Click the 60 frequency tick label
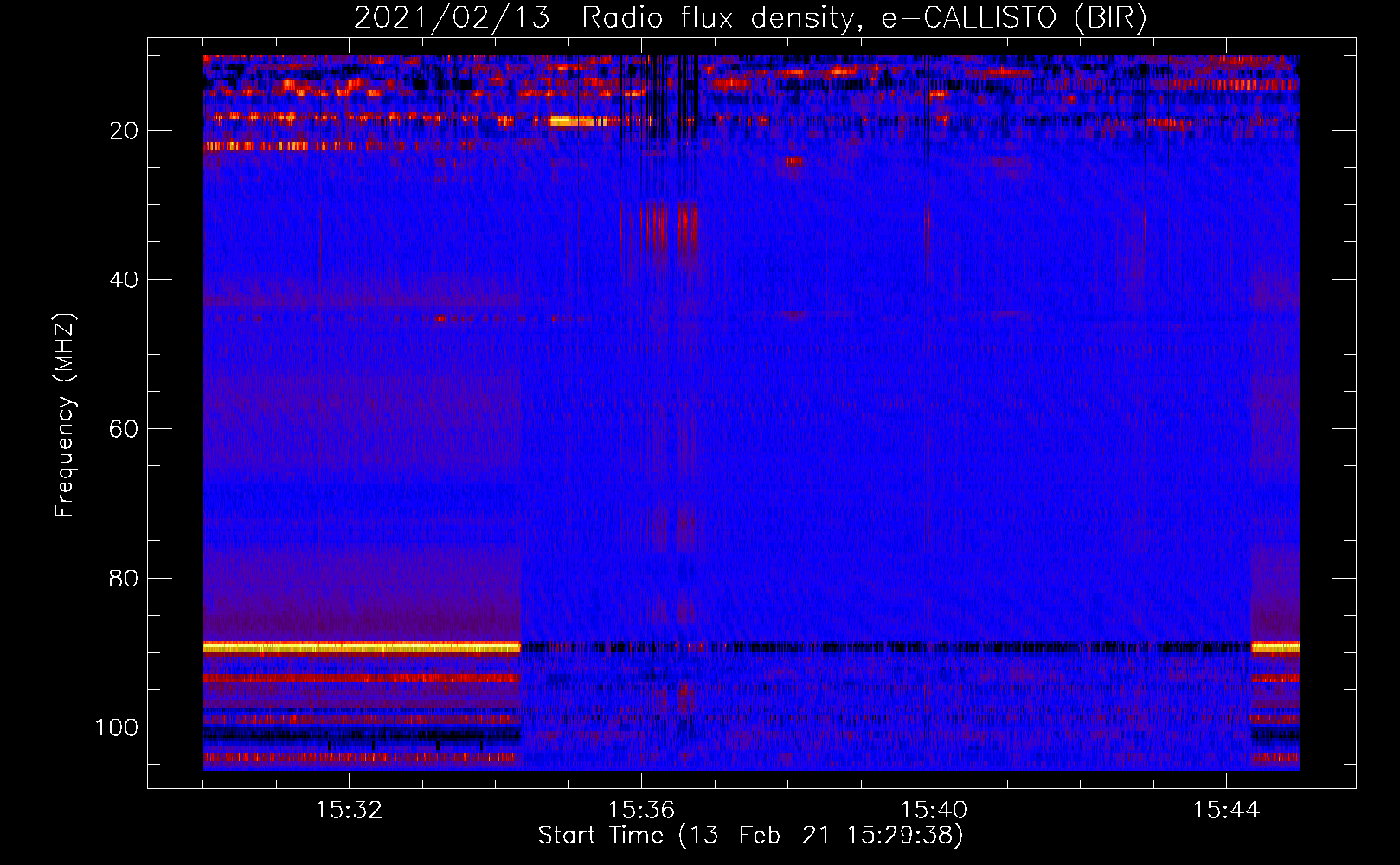Screen dimensions: 1400x865 [125, 430]
